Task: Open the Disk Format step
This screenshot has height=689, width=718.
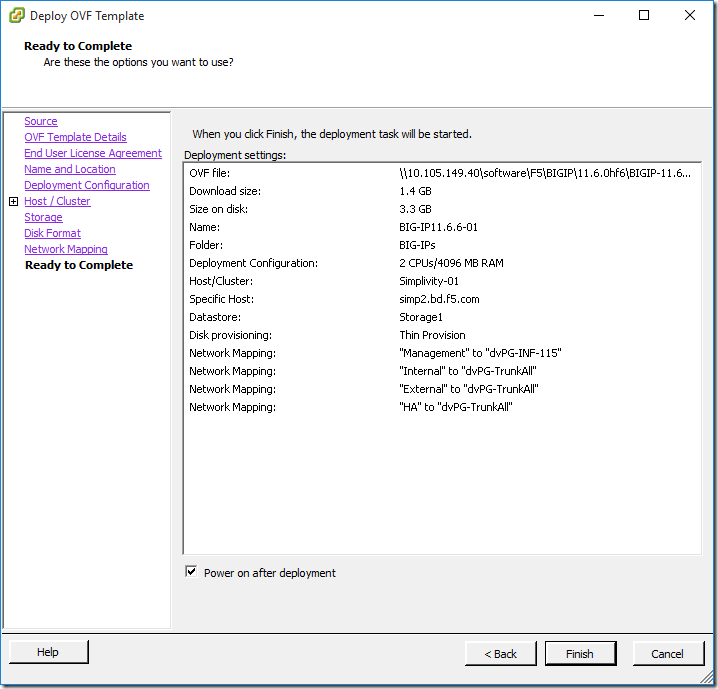Action: pyautogui.click(x=52, y=234)
